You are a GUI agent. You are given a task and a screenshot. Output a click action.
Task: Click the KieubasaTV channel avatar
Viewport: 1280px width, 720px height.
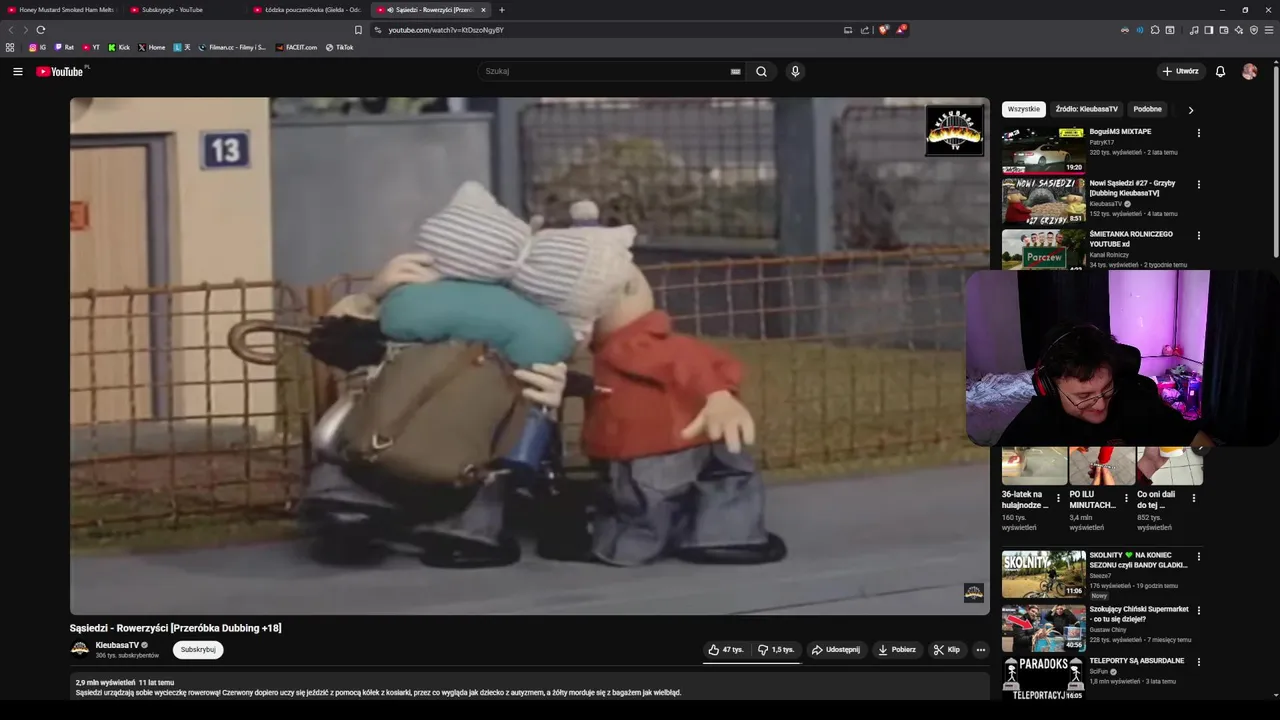coord(80,650)
